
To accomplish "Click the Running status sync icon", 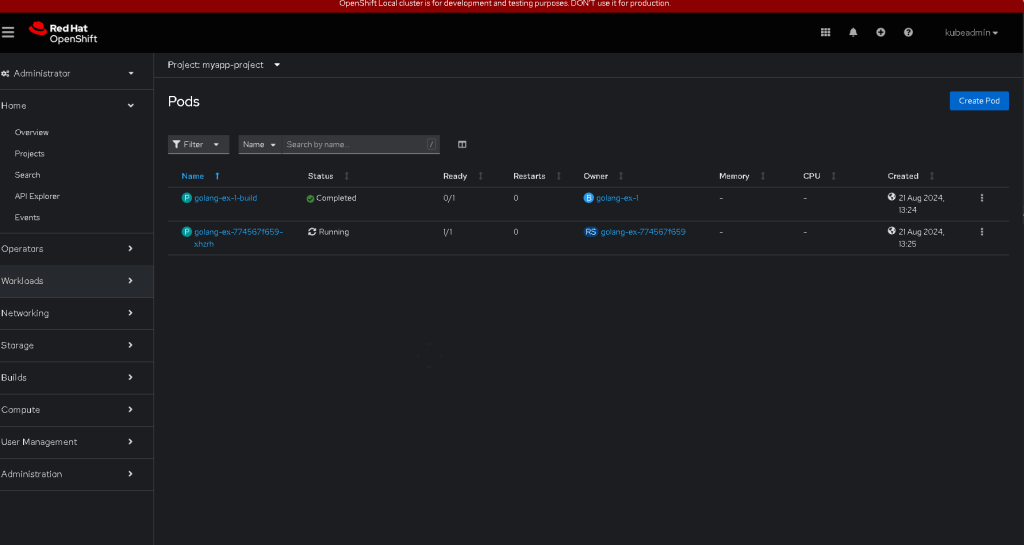I will [x=312, y=232].
